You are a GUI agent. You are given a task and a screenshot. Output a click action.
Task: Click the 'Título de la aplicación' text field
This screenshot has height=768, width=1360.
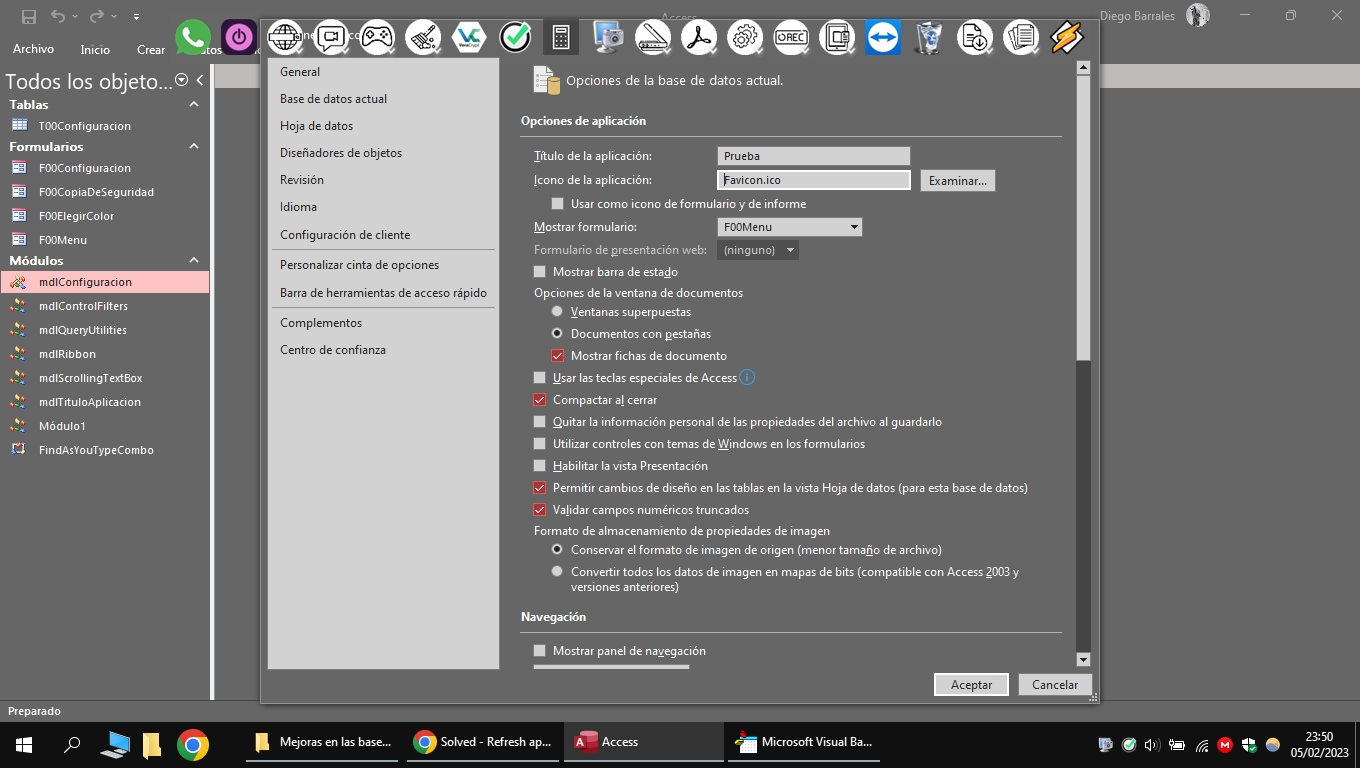coord(814,156)
